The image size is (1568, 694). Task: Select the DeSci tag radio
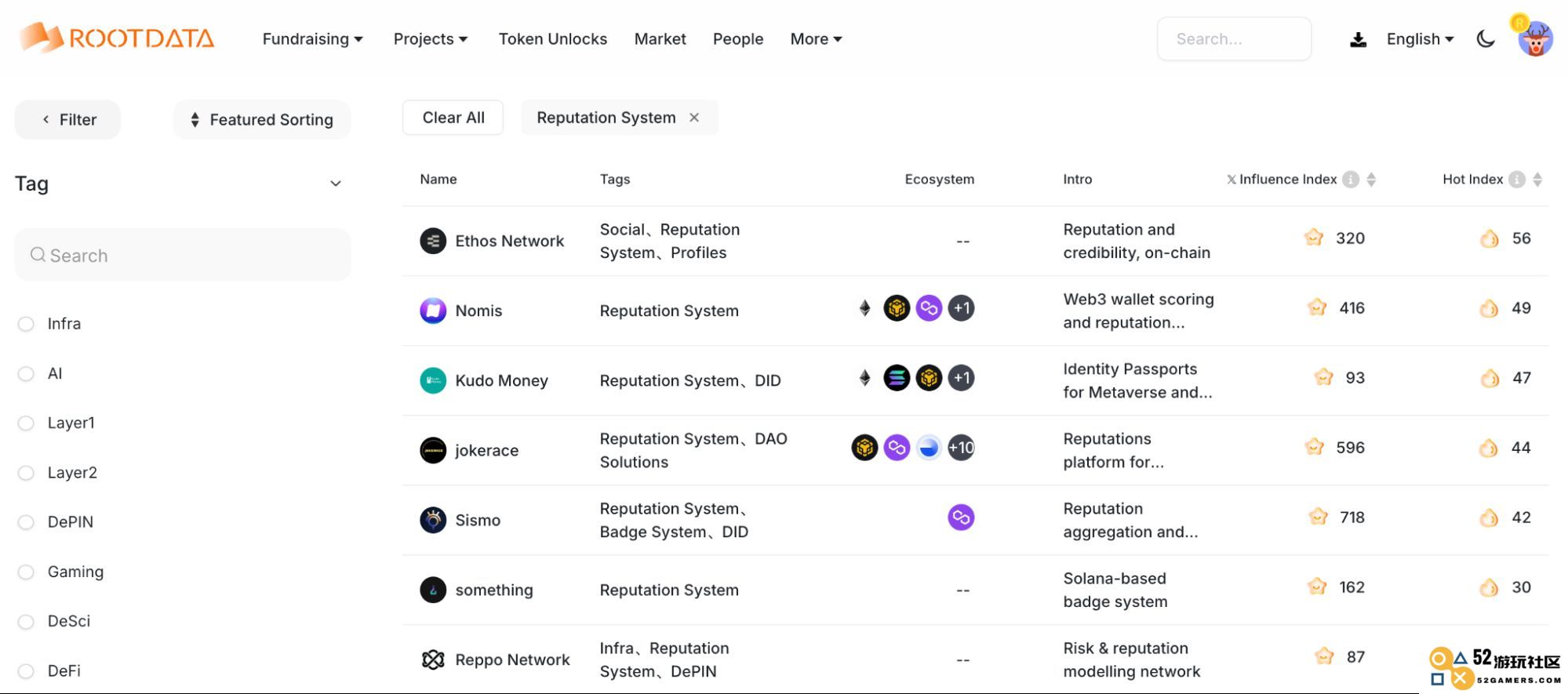[26, 622]
